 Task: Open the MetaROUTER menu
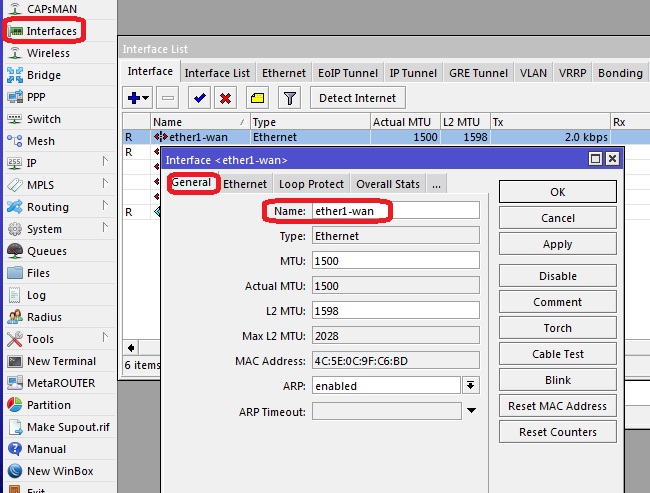point(61,383)
